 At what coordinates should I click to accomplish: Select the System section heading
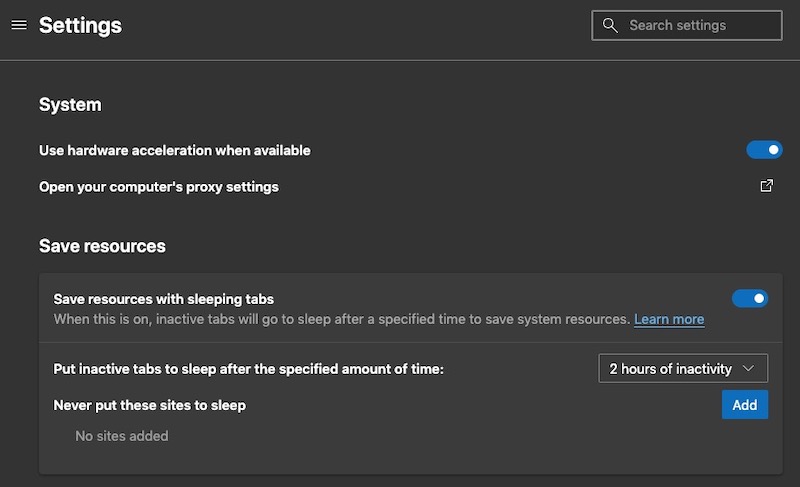point(70,105)
